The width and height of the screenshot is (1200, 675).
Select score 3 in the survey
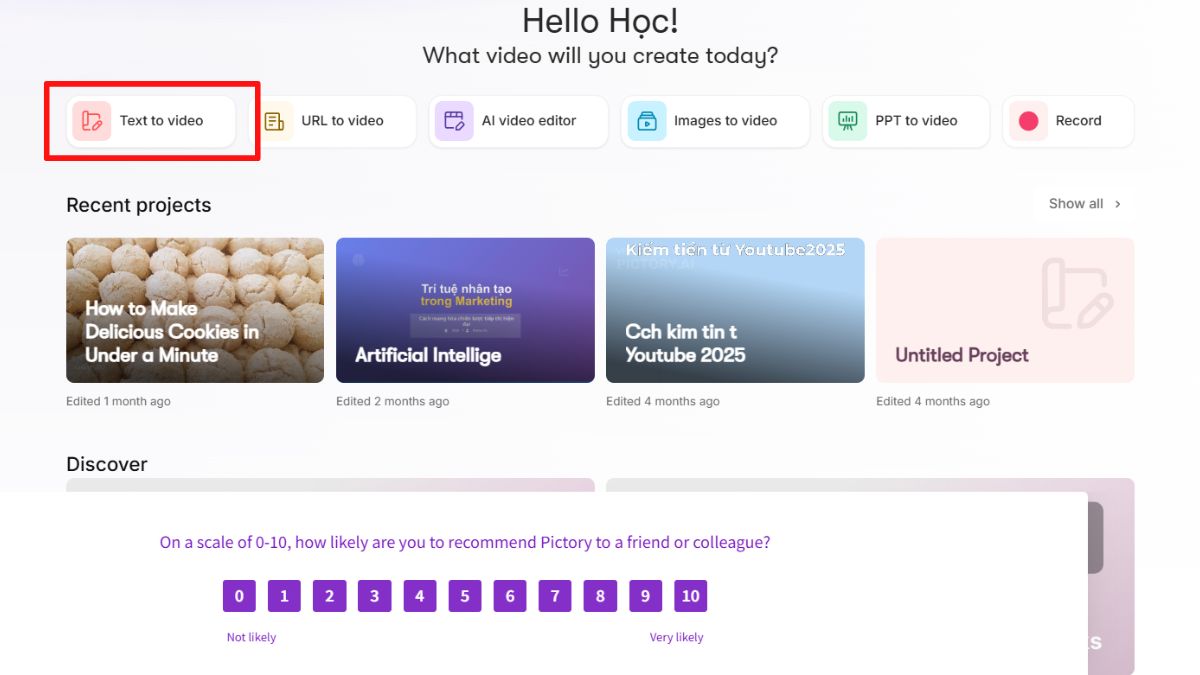coord(374,596)
